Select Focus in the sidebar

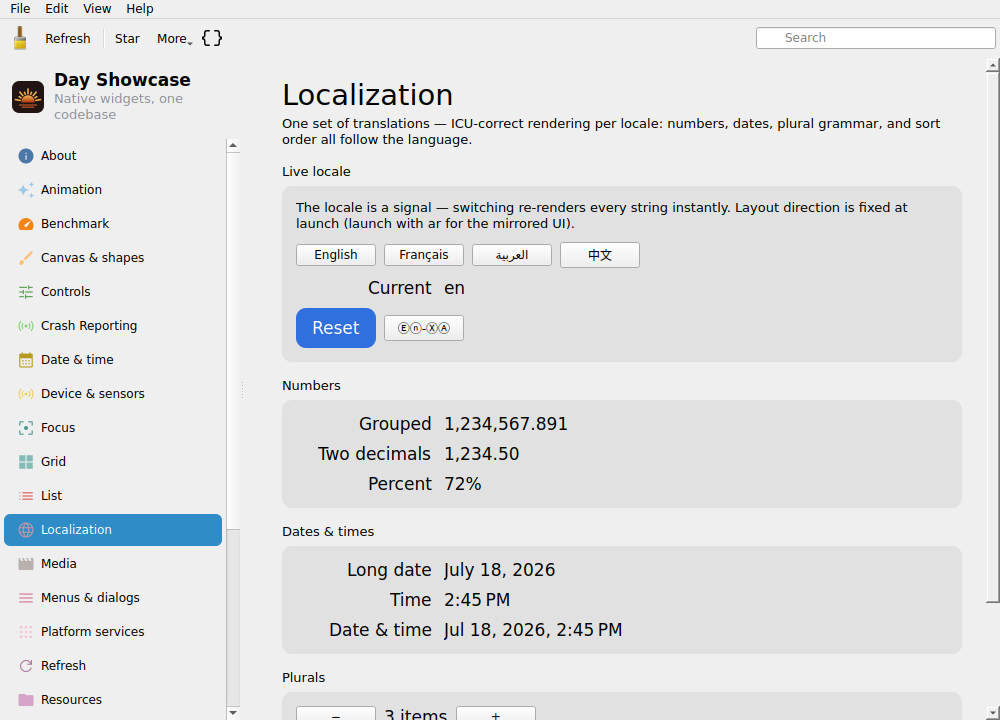click(x=113, y=428)
